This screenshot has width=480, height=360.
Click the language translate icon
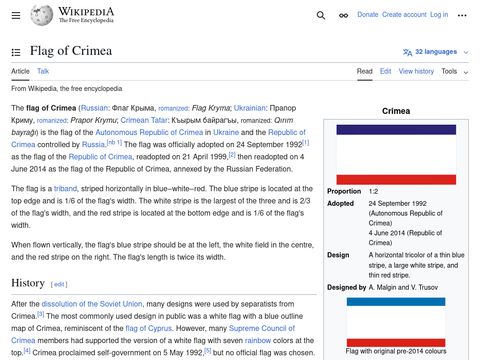[x=407, y=52]
